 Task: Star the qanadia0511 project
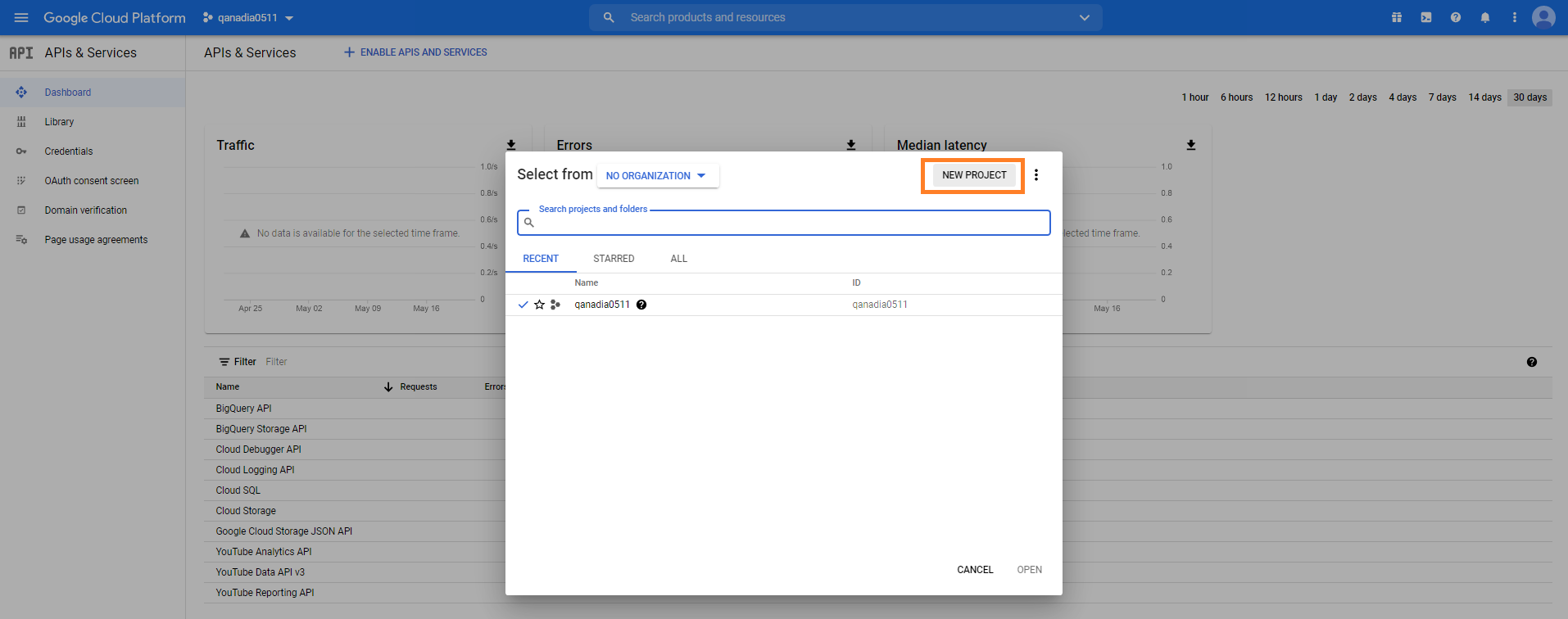(x=539, y=305)
